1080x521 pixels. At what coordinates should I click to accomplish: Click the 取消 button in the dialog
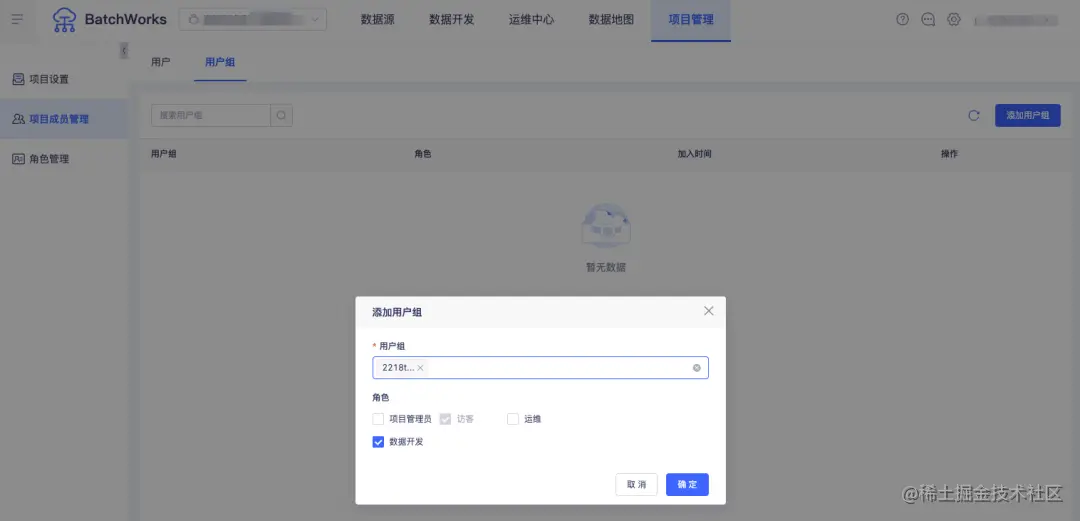tap(636, 484)
